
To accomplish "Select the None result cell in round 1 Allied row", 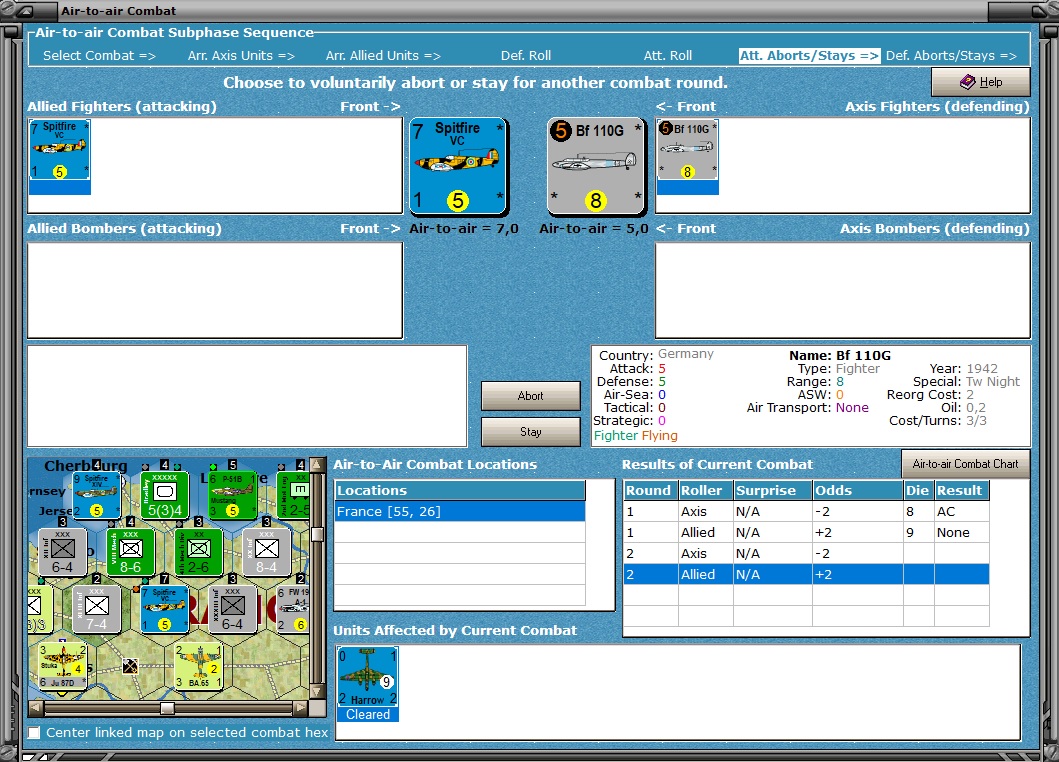I will [962, 532].
